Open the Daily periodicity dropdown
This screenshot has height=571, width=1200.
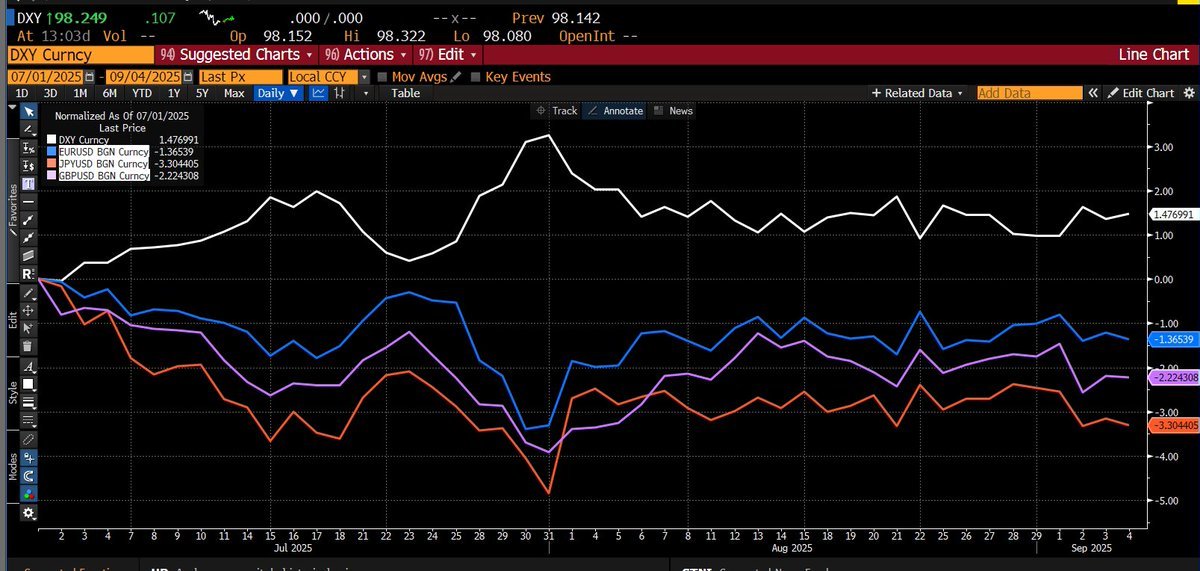(x=277, y=93)
